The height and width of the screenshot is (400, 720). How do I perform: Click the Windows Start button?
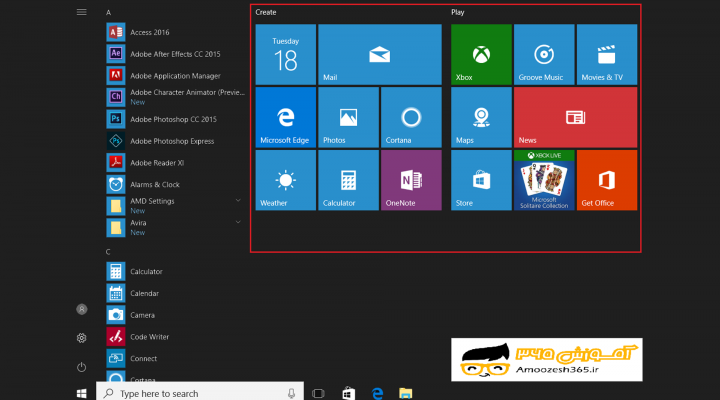(82, 393)
